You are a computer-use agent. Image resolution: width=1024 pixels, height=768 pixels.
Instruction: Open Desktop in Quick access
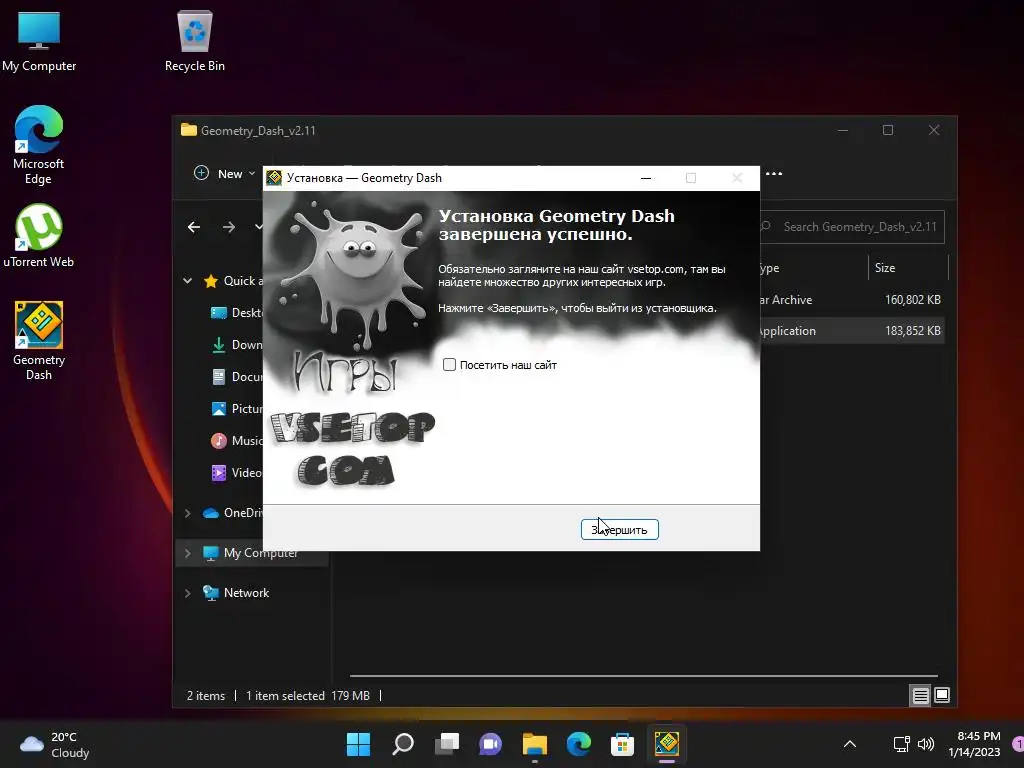tap(236, 313)
